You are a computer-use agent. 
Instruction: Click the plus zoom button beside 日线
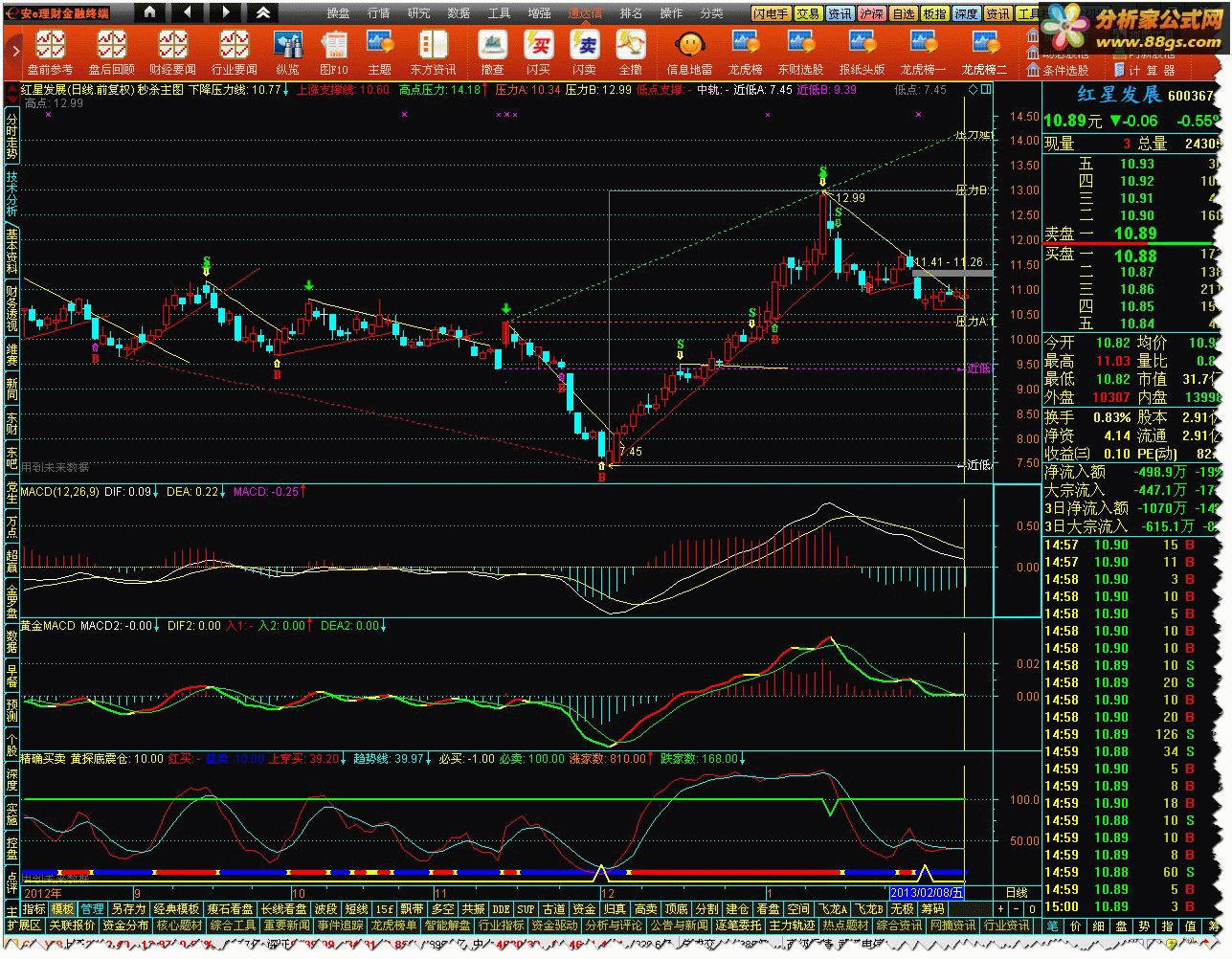pos(1001,909)
